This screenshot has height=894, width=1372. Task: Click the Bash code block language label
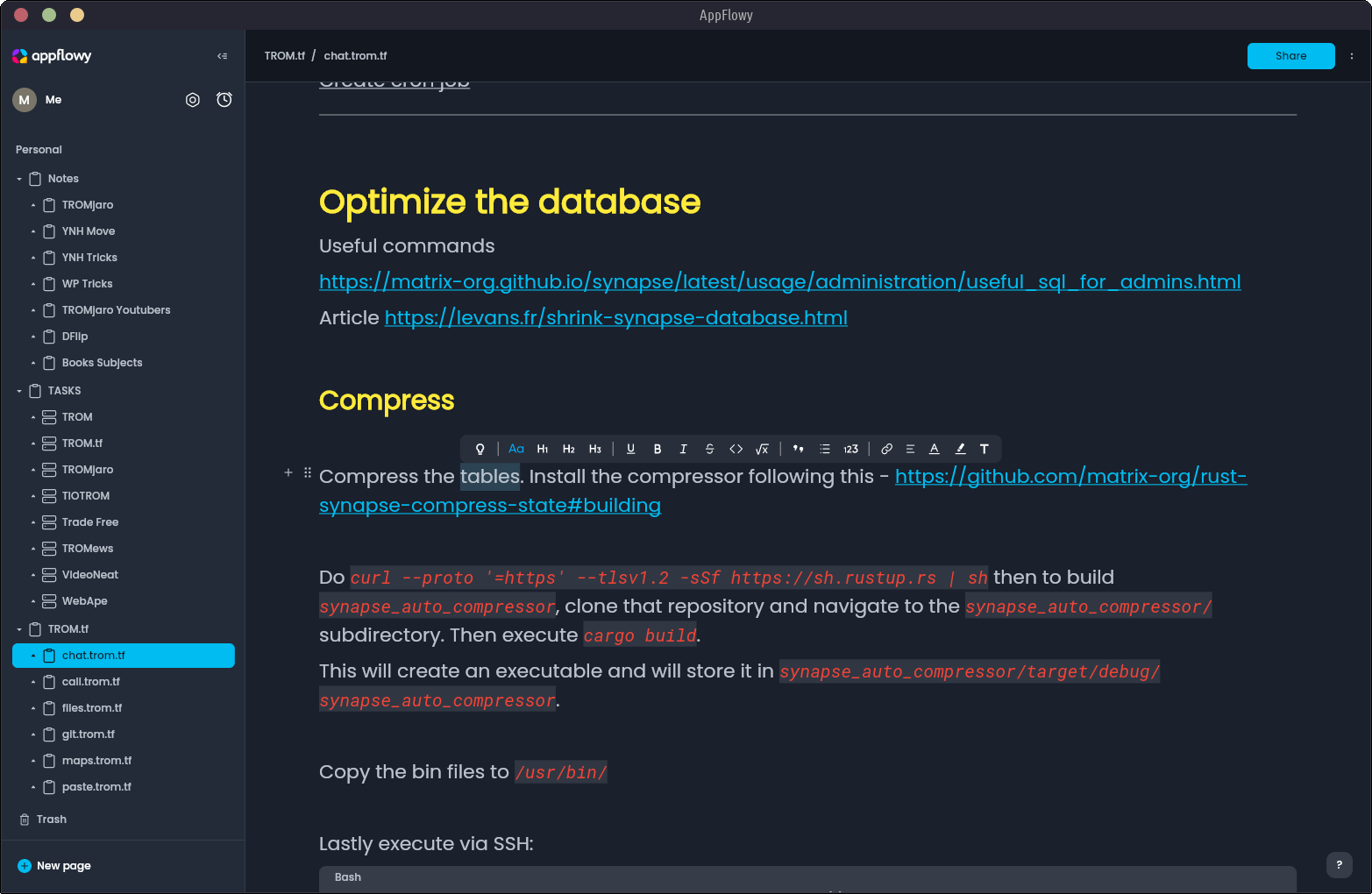click(348, 877)
